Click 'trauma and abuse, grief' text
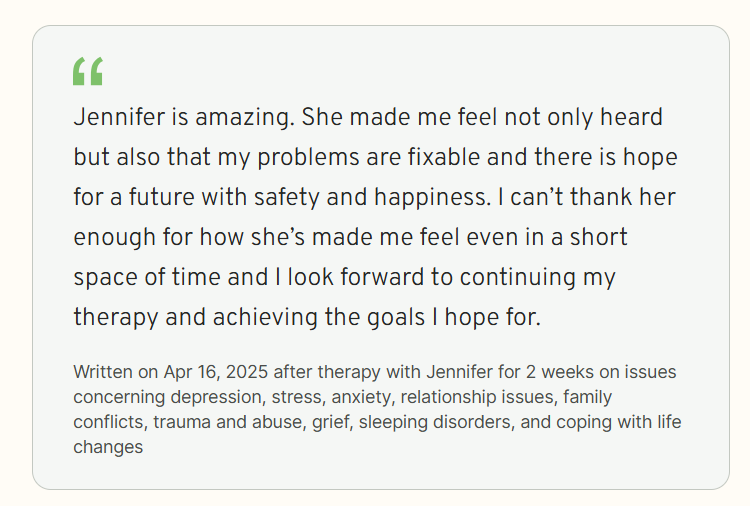 pos(251,422)
